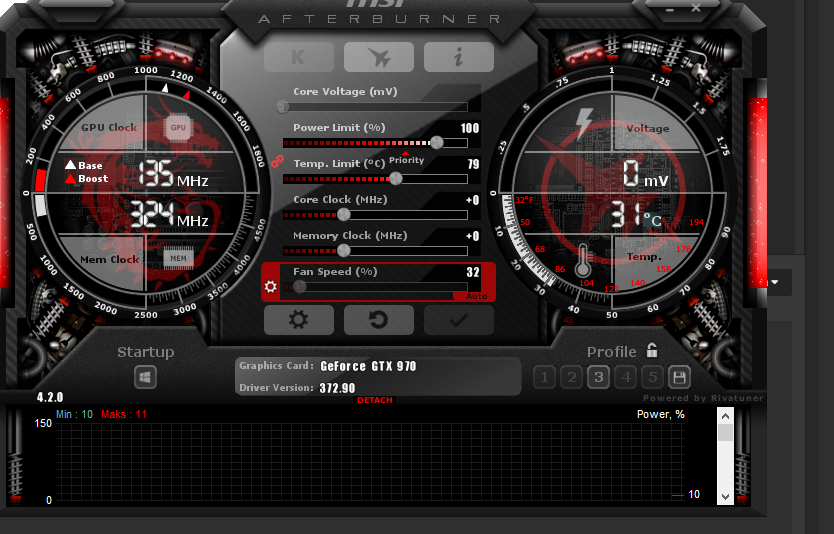Click the driver version 372.90 text

pos(337,388)
